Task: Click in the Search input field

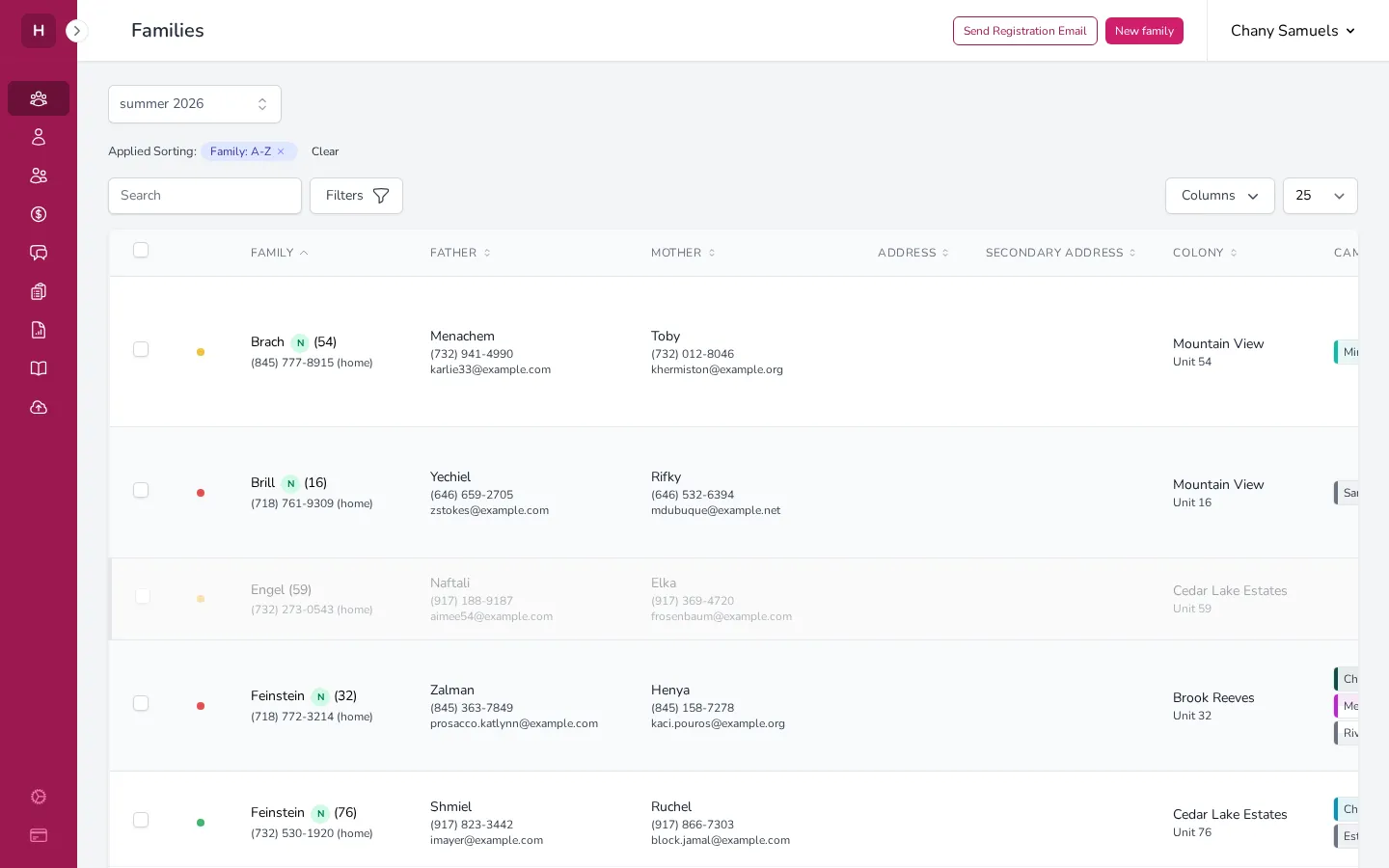Action: point(204,196)
